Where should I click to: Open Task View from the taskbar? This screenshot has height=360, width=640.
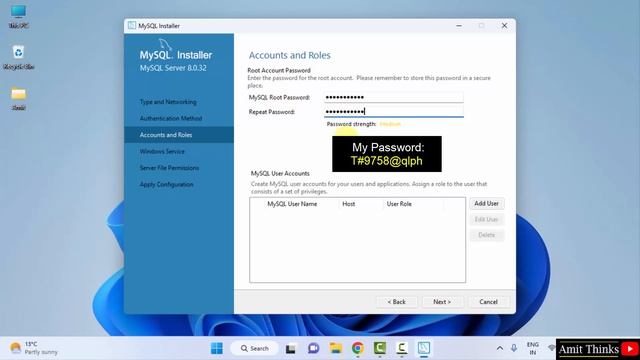click(x=291, y=348)
